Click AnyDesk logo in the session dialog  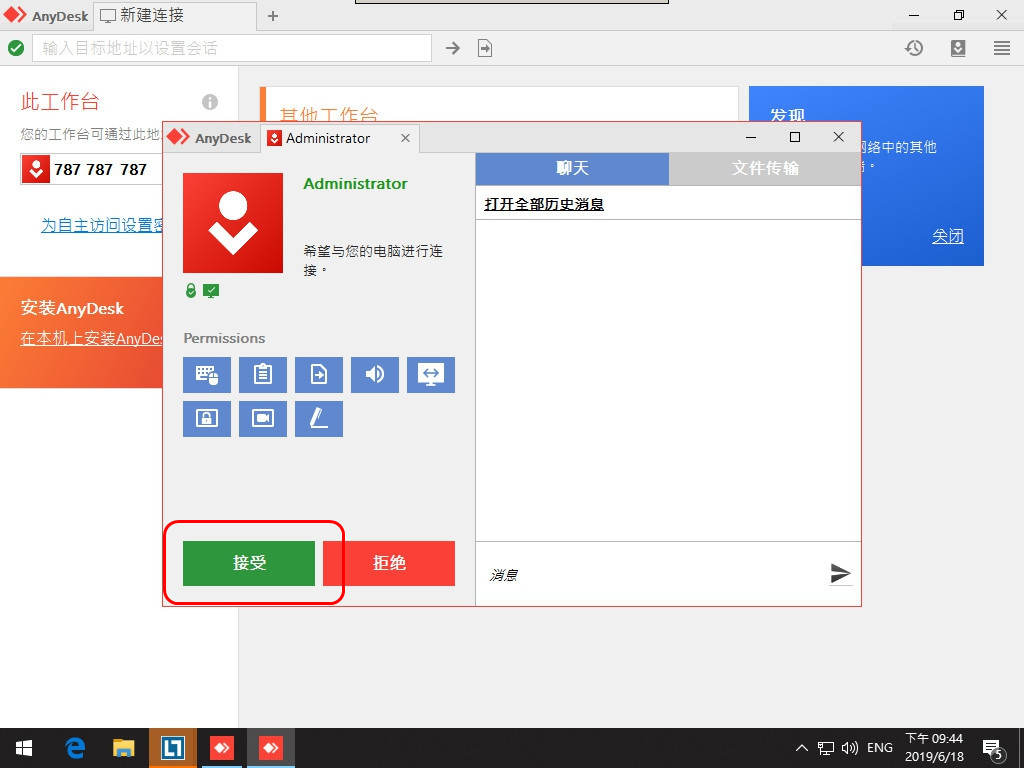[x=209, y=138]
